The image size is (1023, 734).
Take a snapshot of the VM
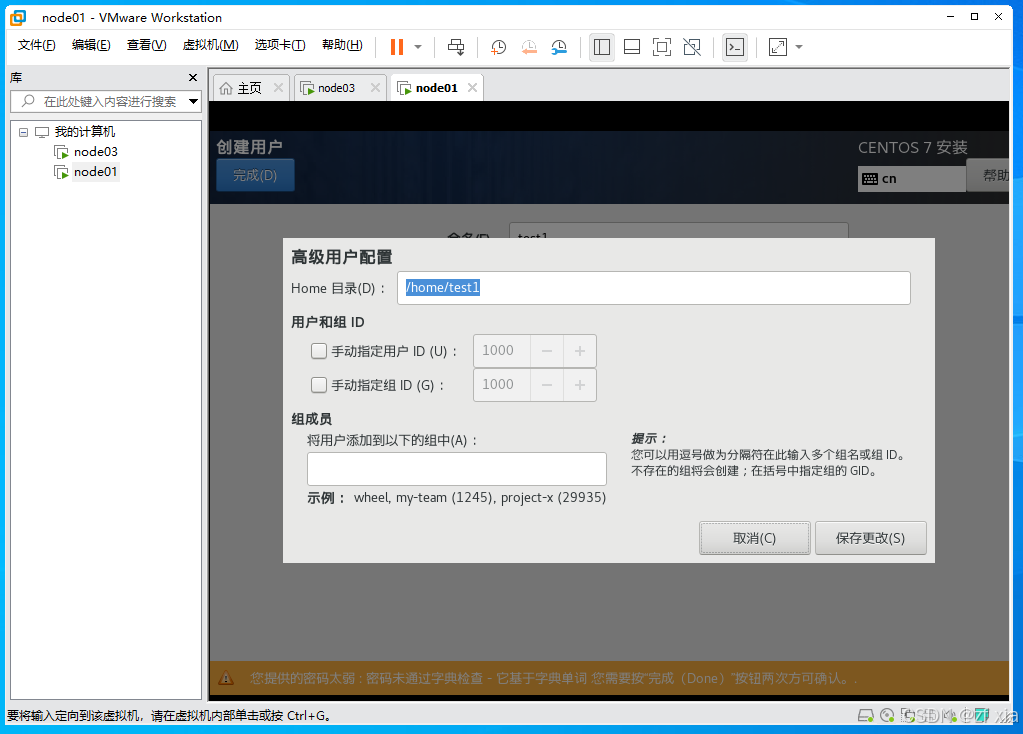pos(498,47)
